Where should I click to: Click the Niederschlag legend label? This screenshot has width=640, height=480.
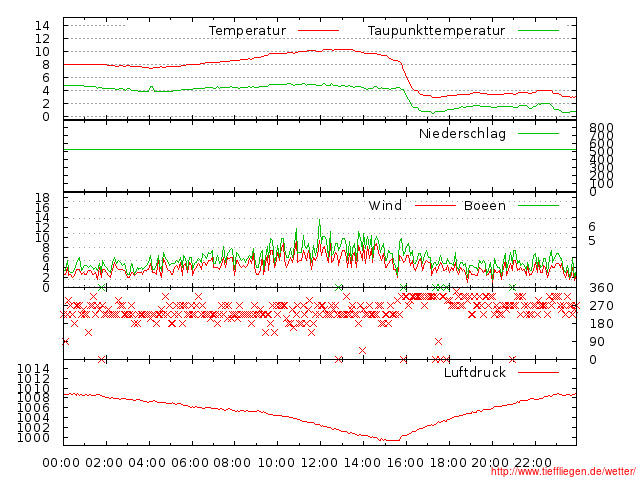[x=462, y=134]
